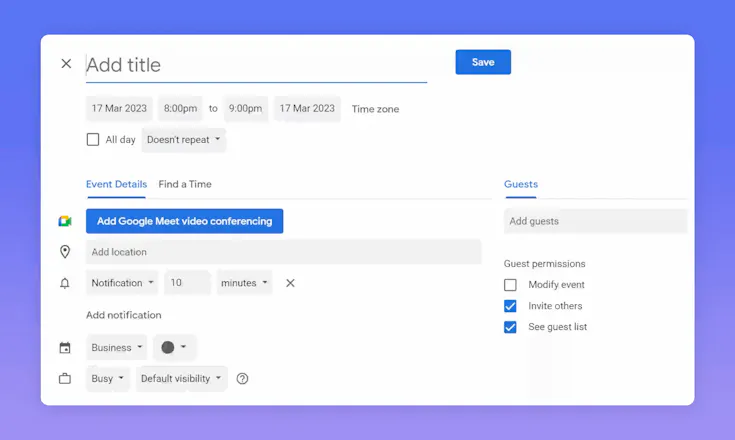Click the calendar icon beside Business
This screenshot has width=735, height=440.
(65, 348)
